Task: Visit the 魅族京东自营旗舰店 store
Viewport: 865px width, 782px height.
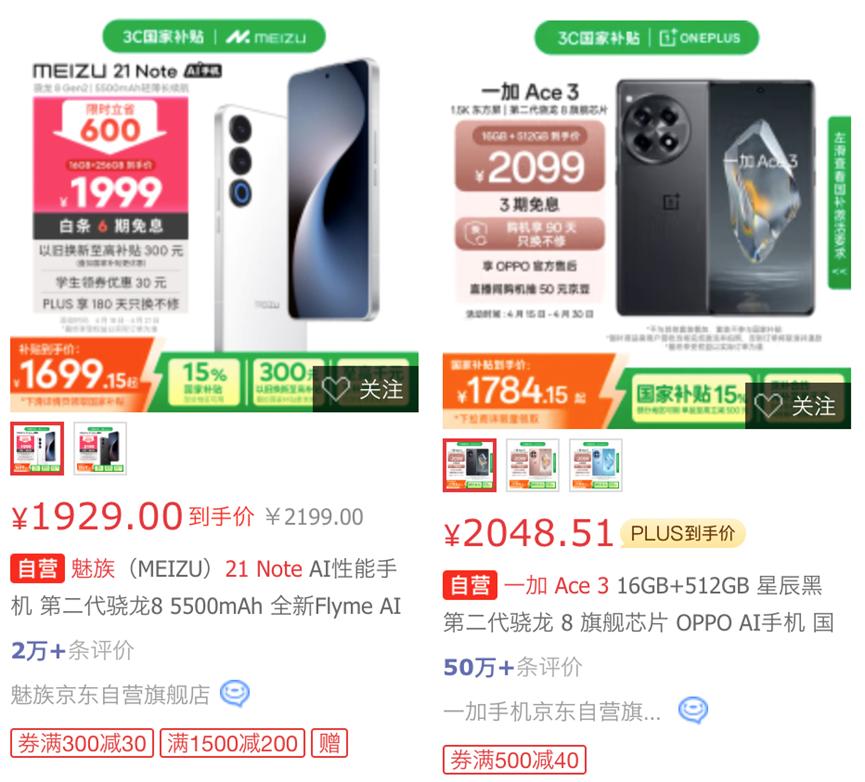Action: tap(110, 694)
